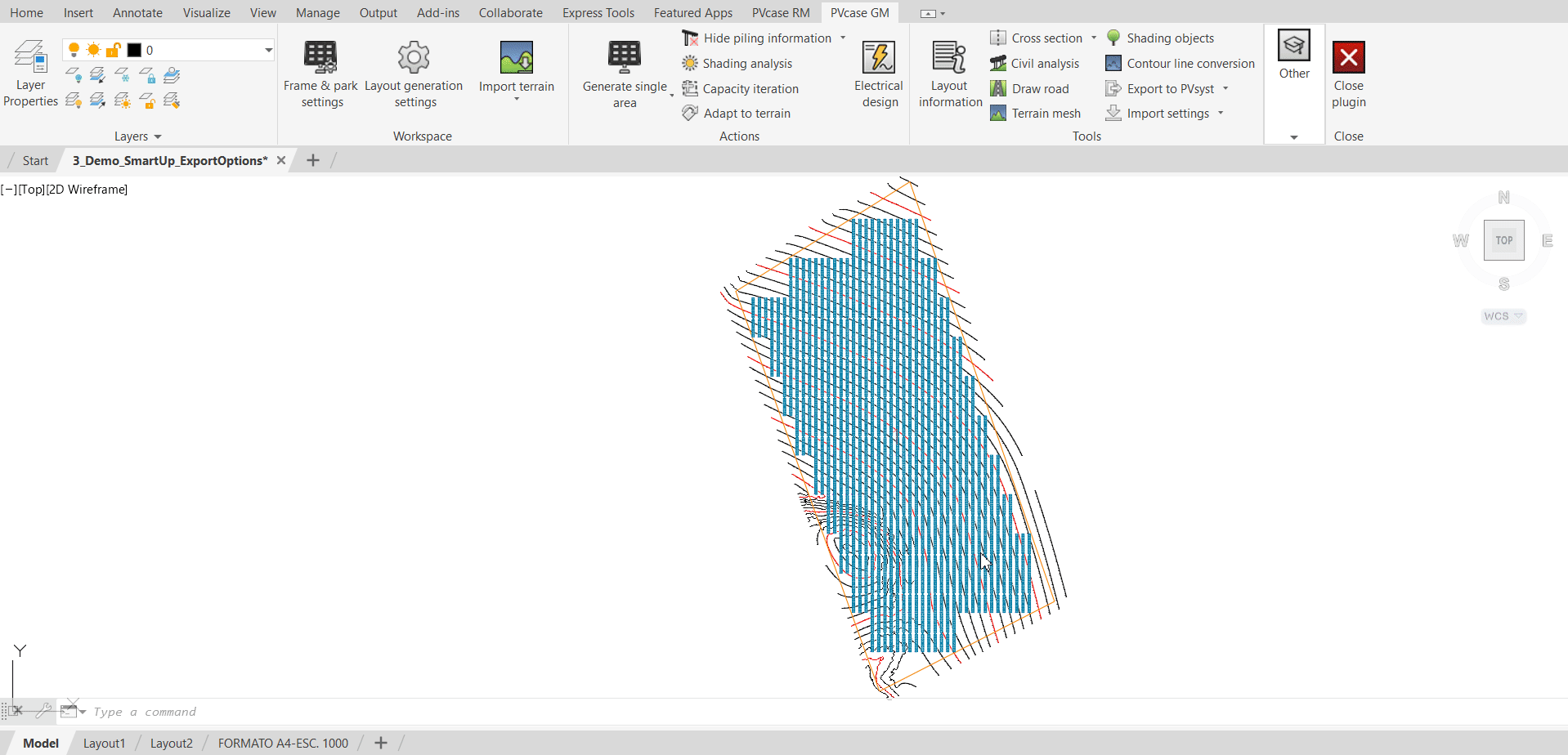1568x755 pixels.
Task: Toggle the layer lock padlock icon
Action: [x=114, y=50]
